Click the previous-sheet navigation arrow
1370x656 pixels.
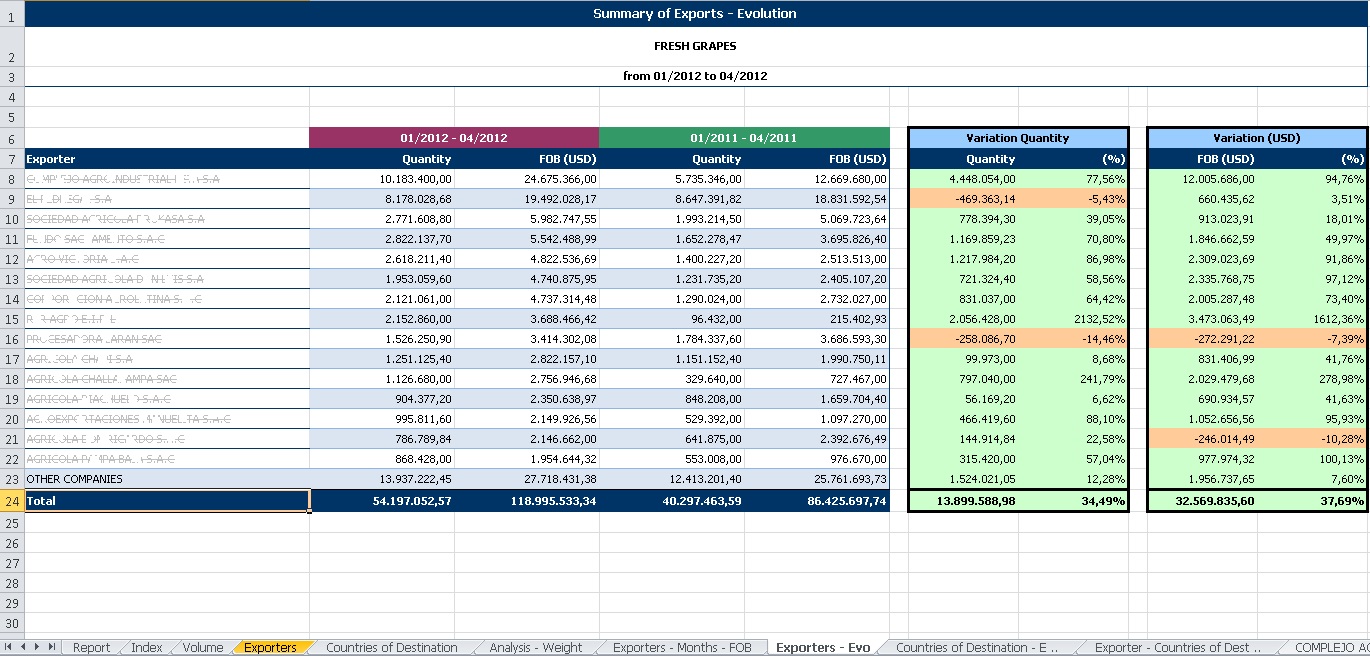[24, 647]
